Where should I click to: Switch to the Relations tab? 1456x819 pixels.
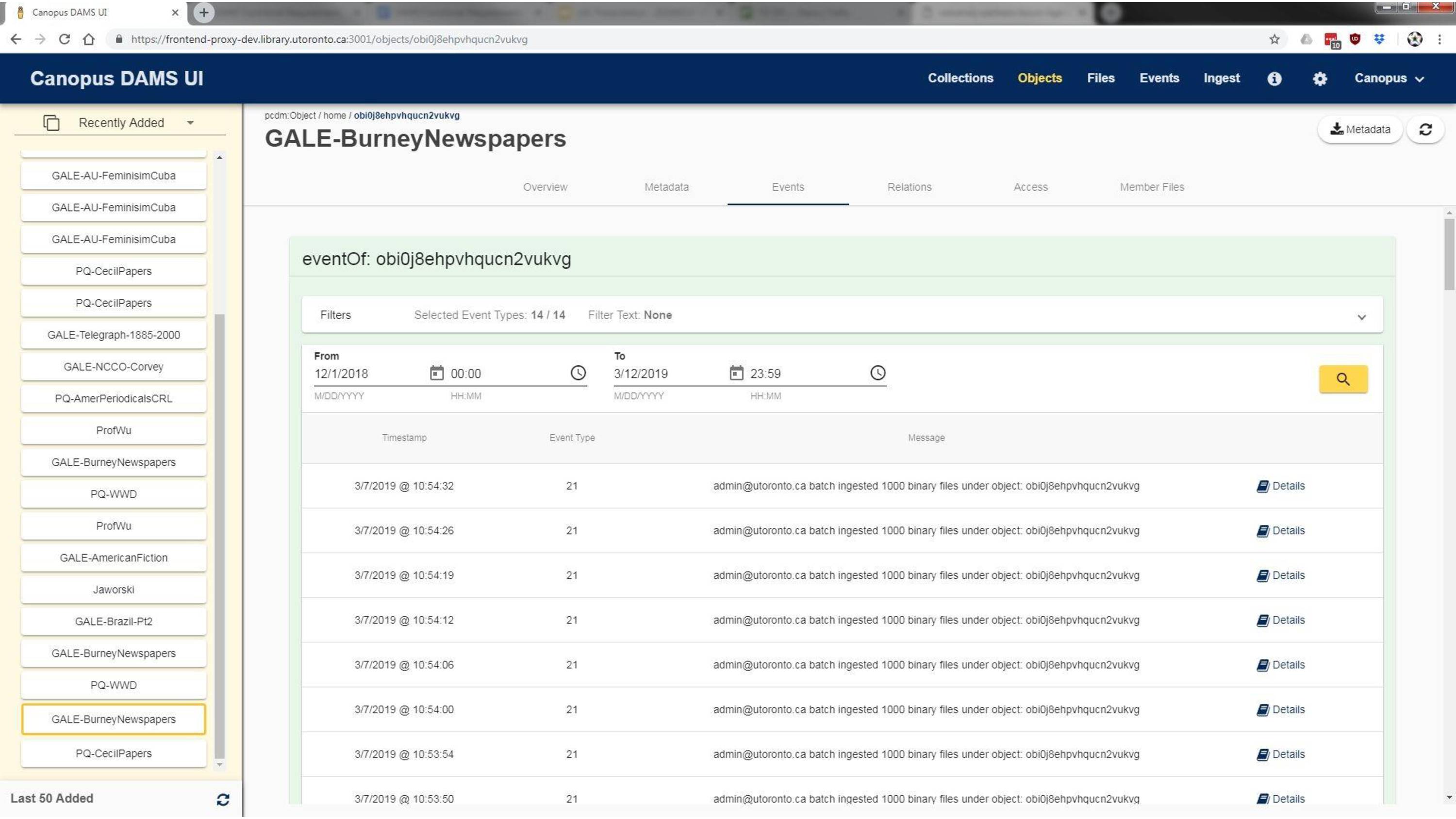909,187
